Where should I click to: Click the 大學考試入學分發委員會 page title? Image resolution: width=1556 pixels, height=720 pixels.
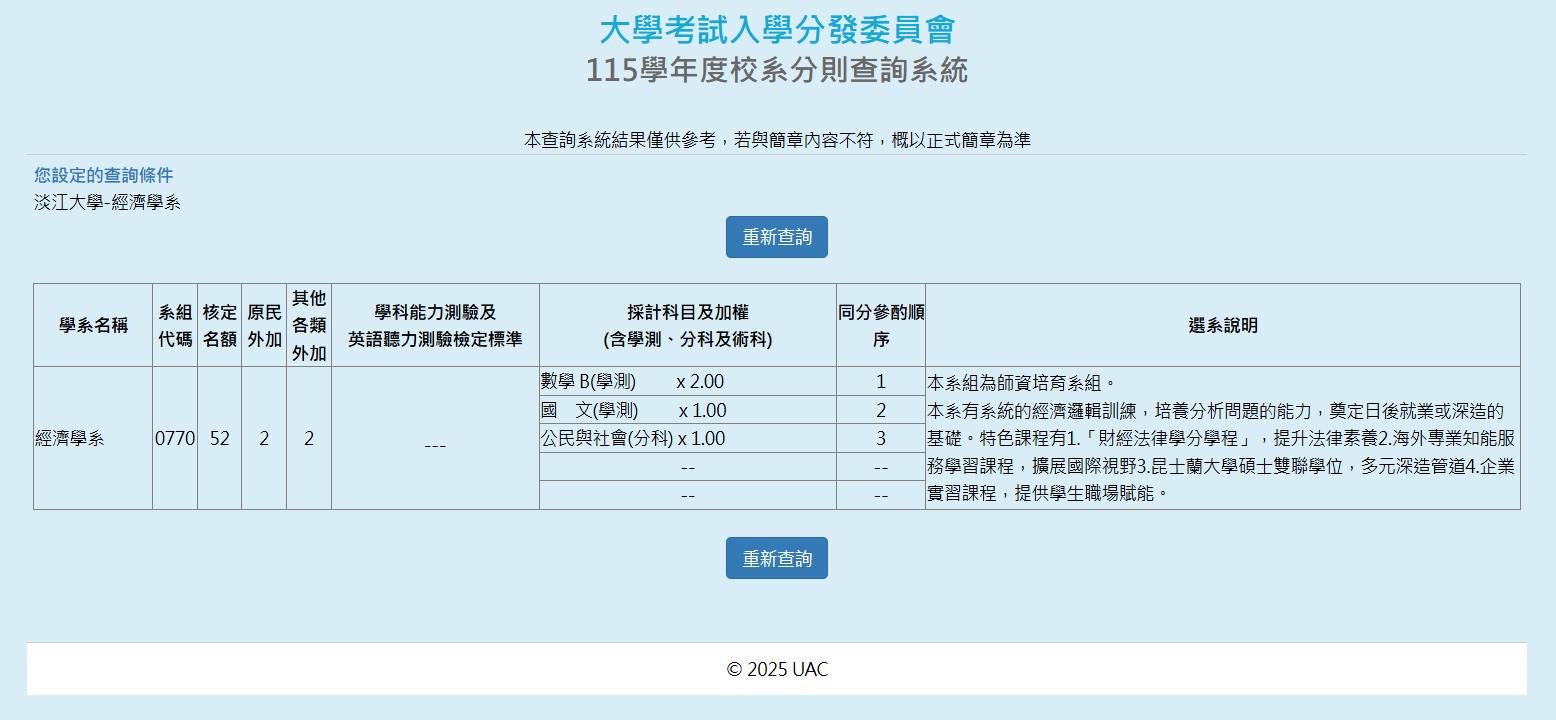(x=776, y=30)
